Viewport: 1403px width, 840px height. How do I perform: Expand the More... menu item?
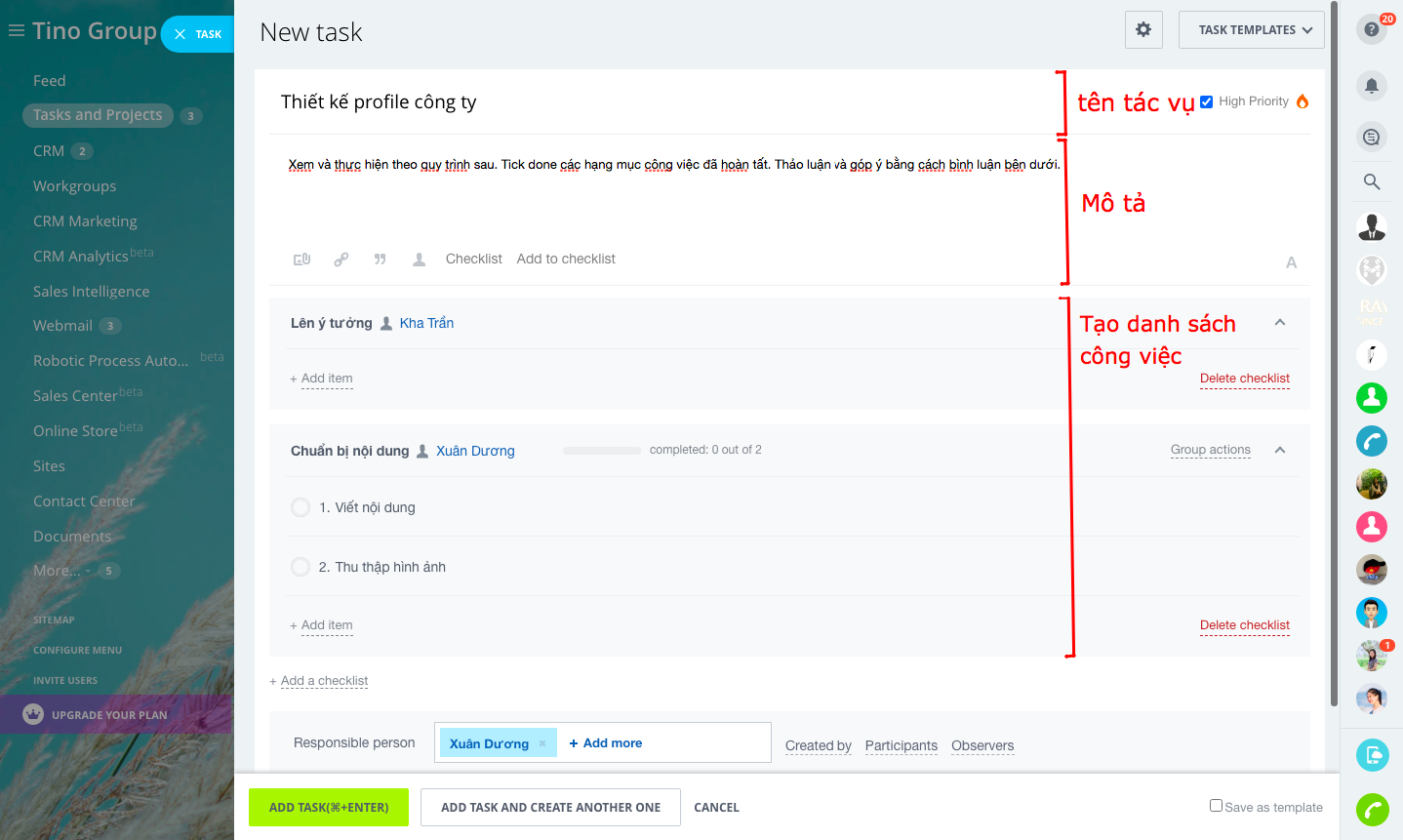[x=57, y=571]
